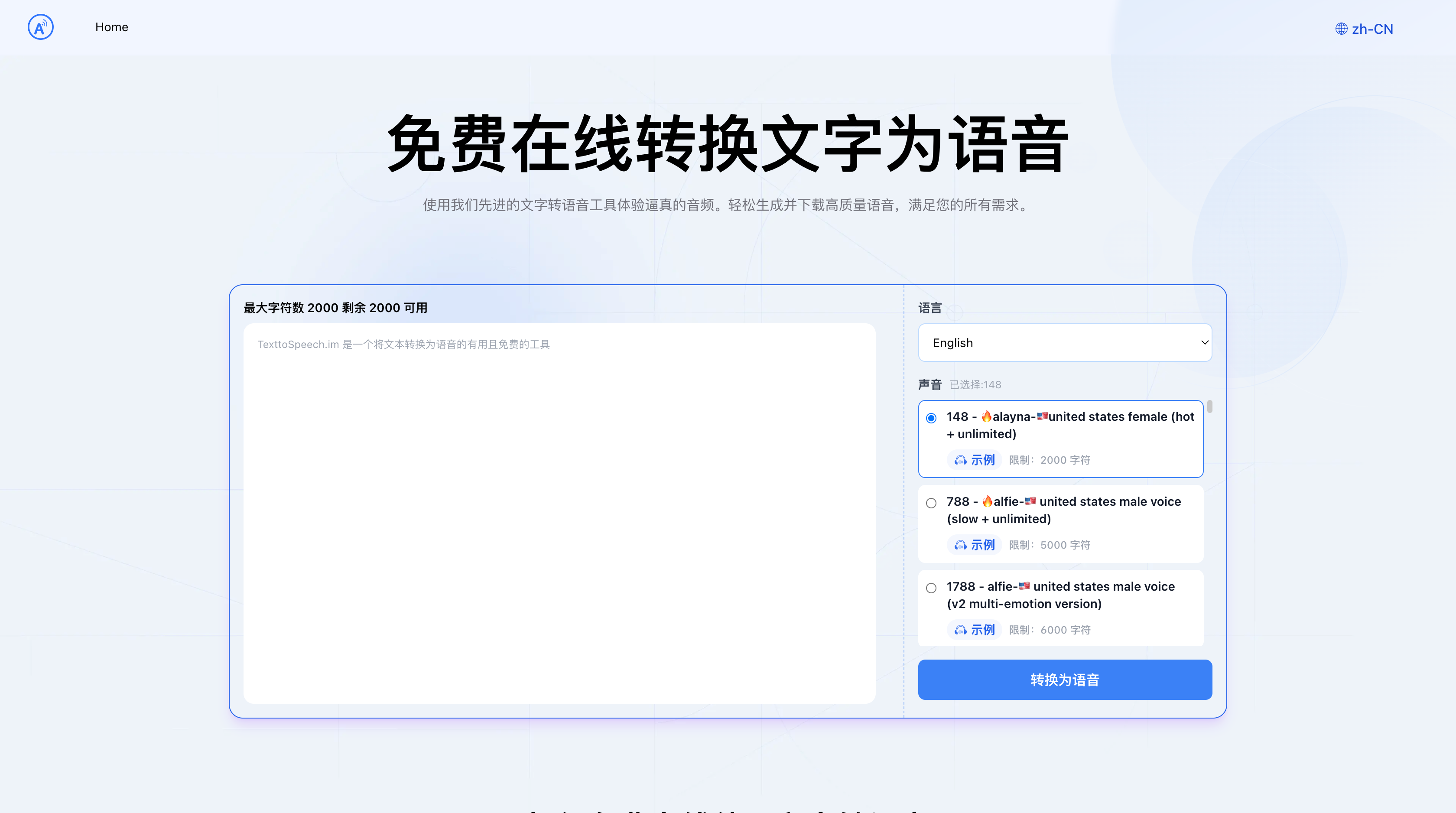The height and width of the screenshot is (813, 1456).
Task: Click the TexttoSpeech logo icon
Action: click(41, 27)
